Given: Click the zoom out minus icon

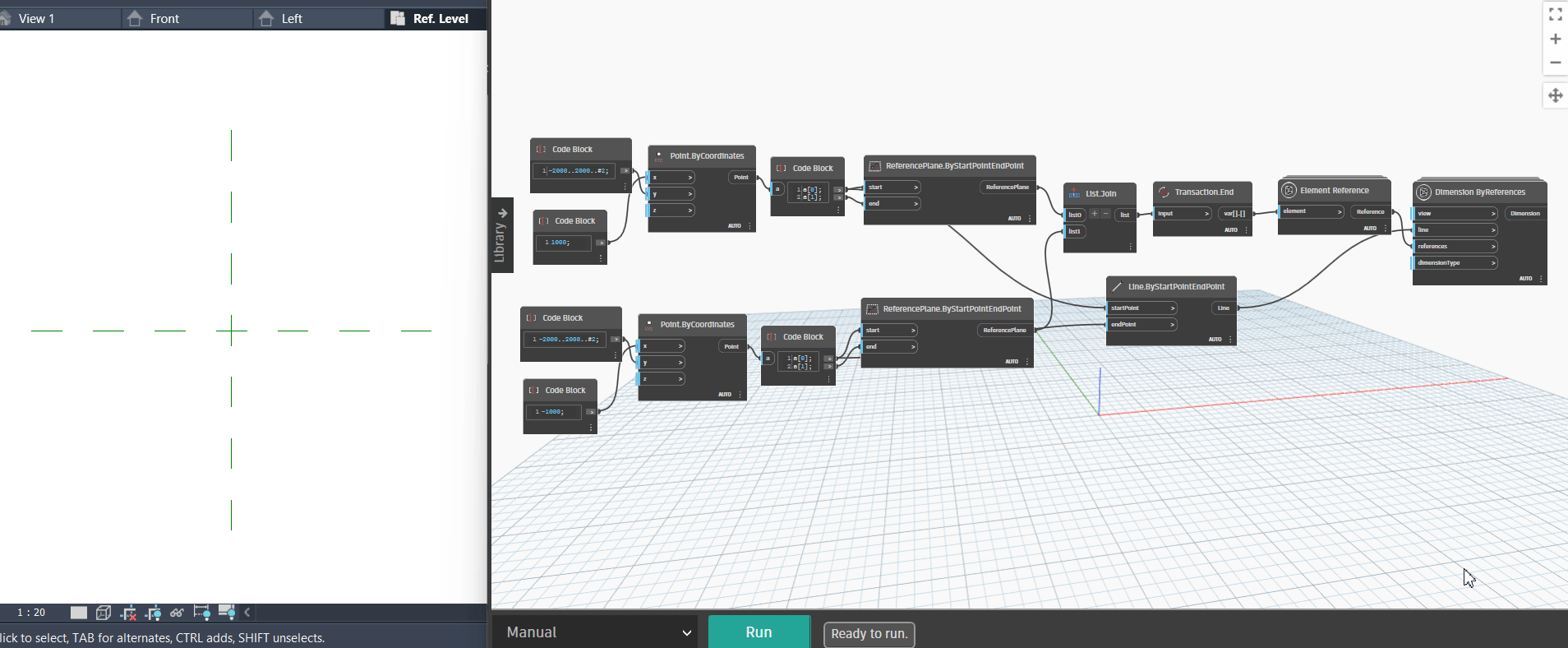Looking at the screenshot, I should (x=1555, y=62).
